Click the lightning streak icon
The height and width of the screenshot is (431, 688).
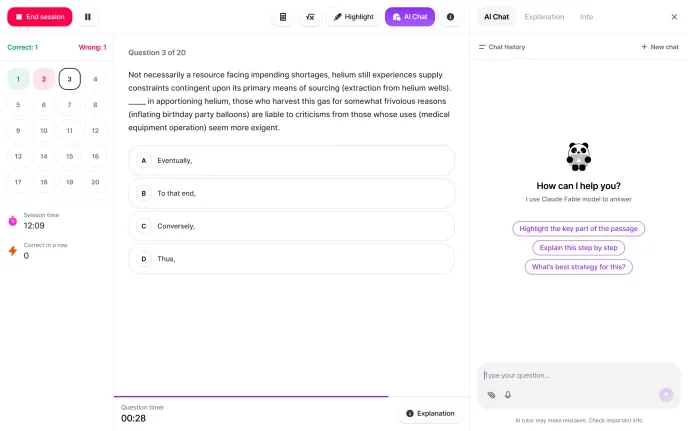click(13, 251)
